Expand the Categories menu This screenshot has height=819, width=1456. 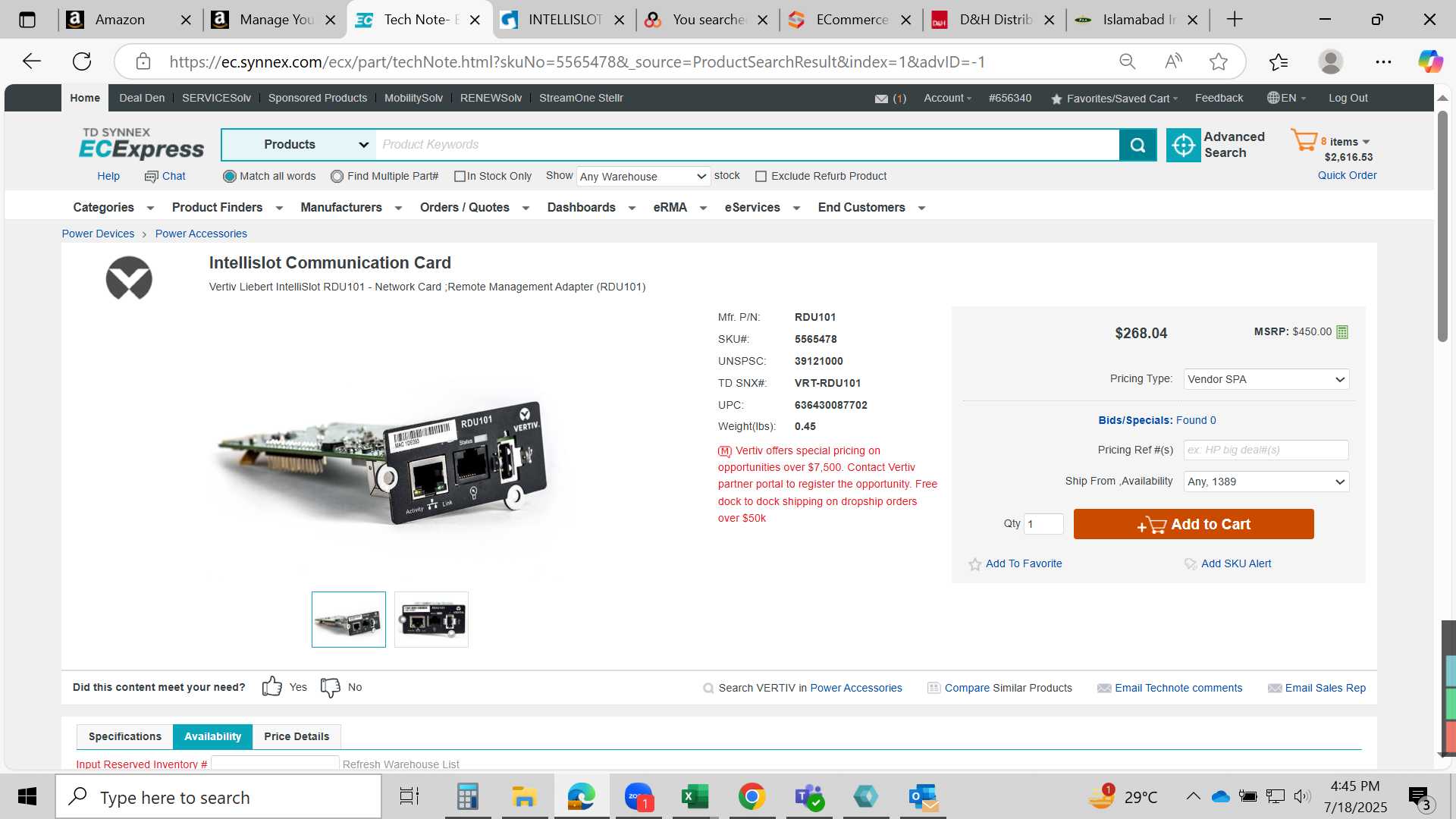pos(112,208)
